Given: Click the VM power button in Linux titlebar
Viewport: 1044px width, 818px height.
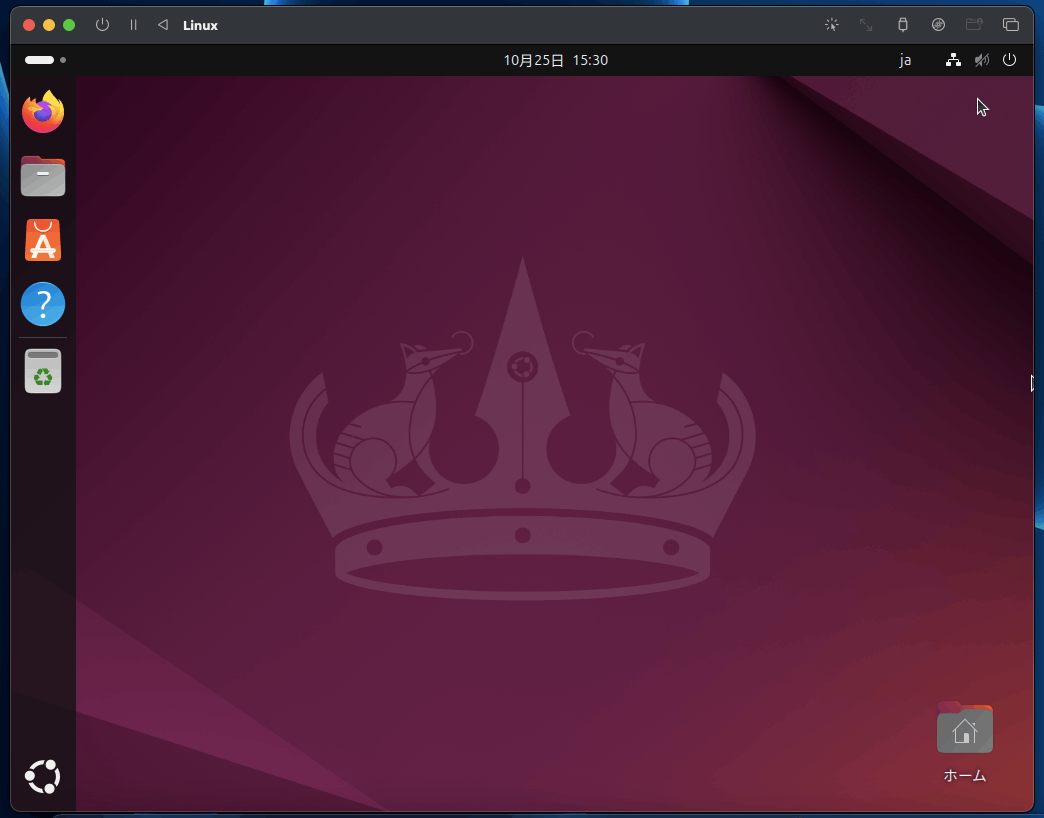Looking at the screenshot, I should pos(102,25).
